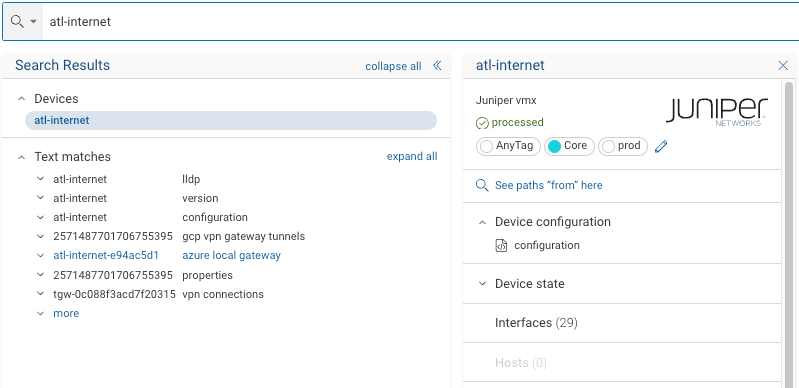Collapse the Devices section
Viewport: 799px width, 388px height.
pos(21,99)
